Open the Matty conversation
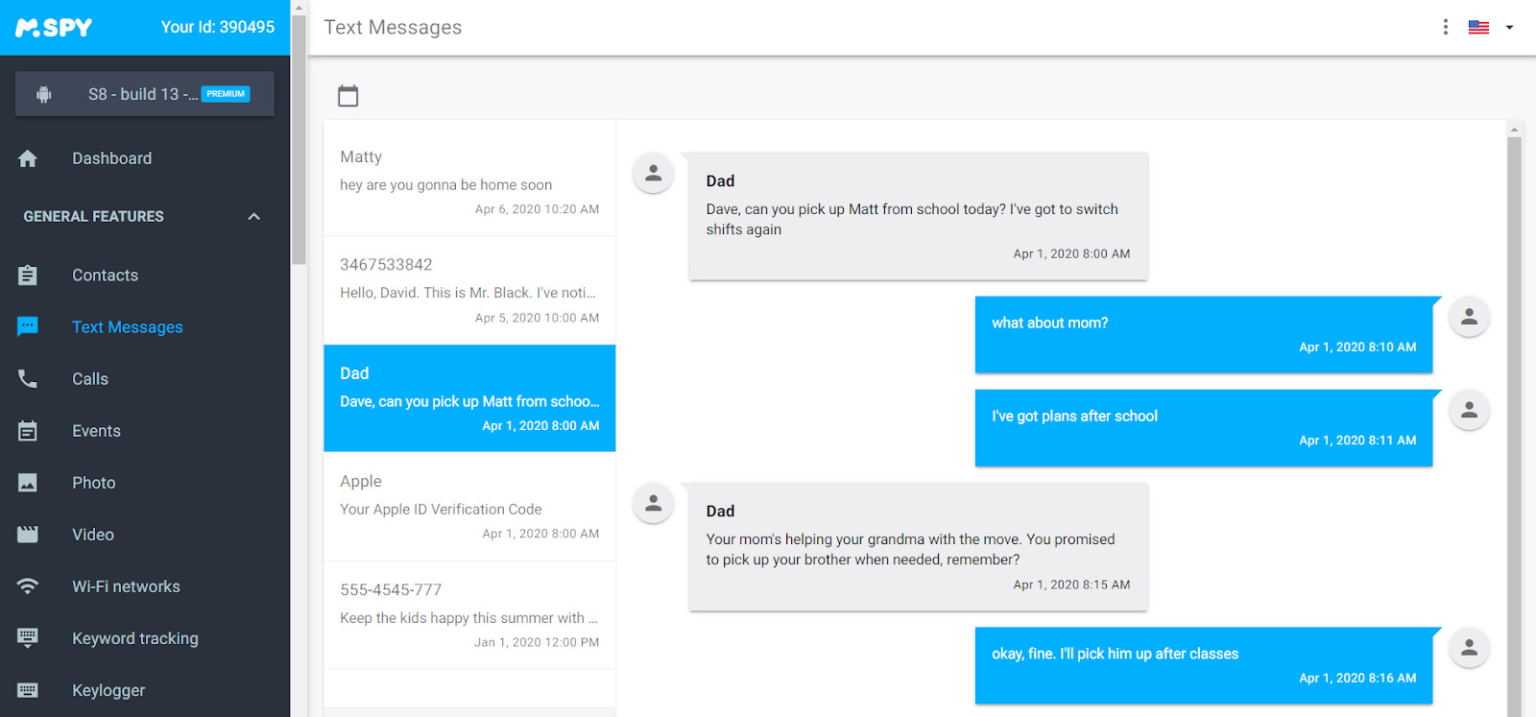The height and width of the screenshot is (717, 1536). [x=469, y=182]
